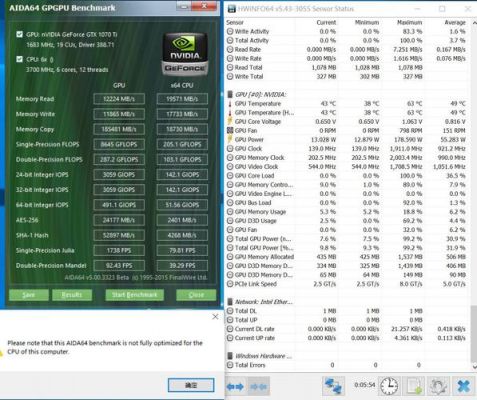Click chip icon of GPU [#0]: NVIDIA section
The height and width of the screenshot is (400, 477).
point(230,94)
